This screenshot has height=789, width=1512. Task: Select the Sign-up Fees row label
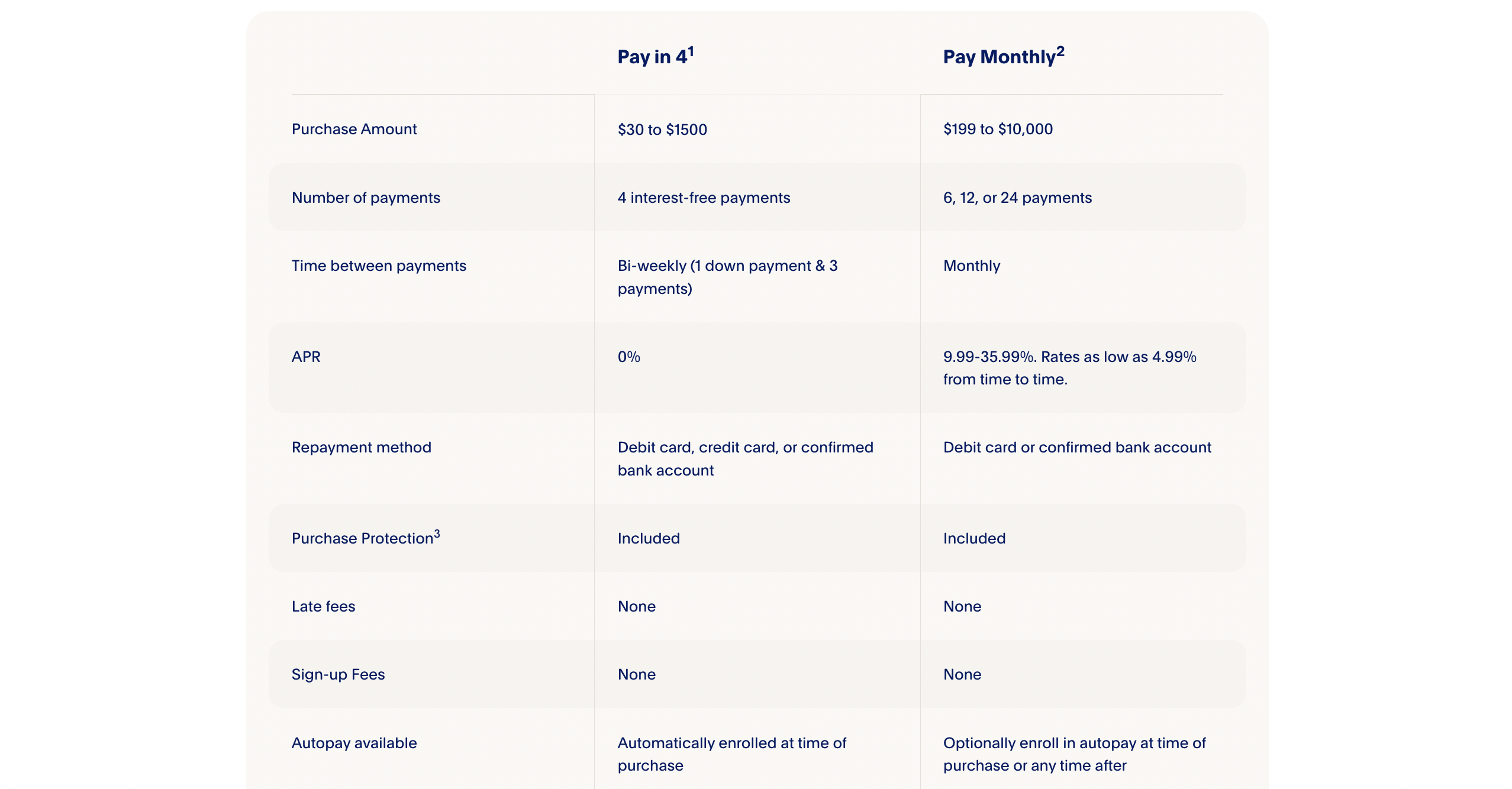[x=338, y=674]
